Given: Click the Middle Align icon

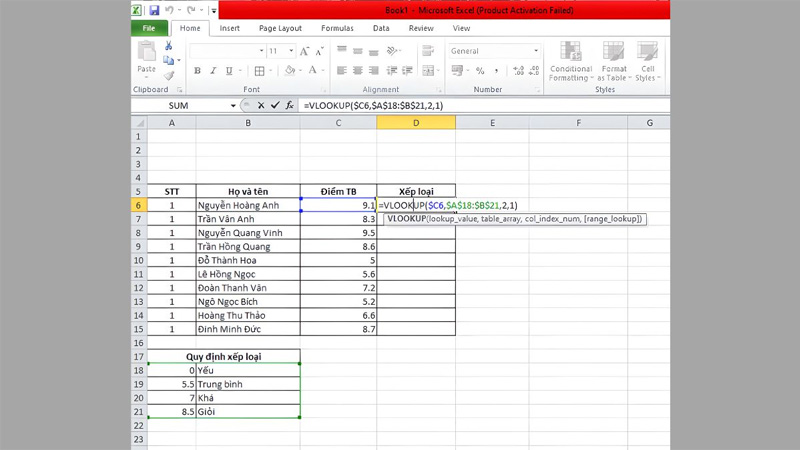Looking at the screenshot, I should coord(358,51).
